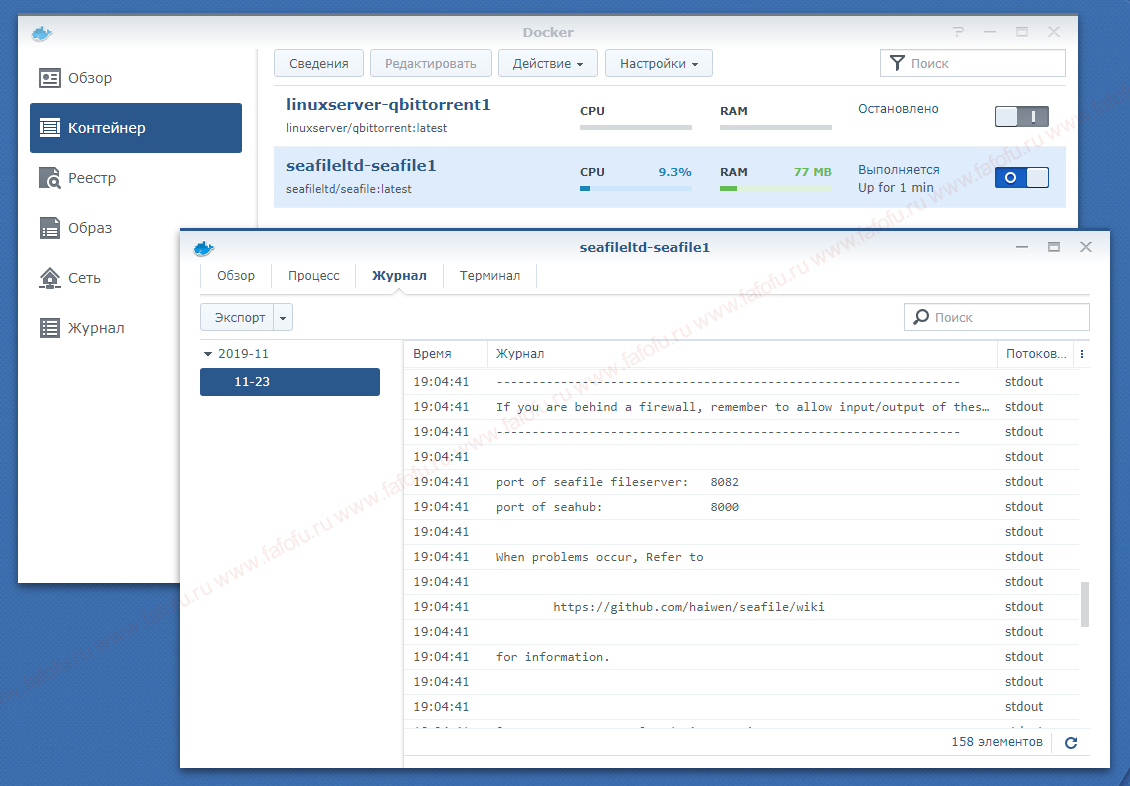Turn on the linuxserver-qbittorrent1 container switch
1130x786 pixels.
(1021, 117)
